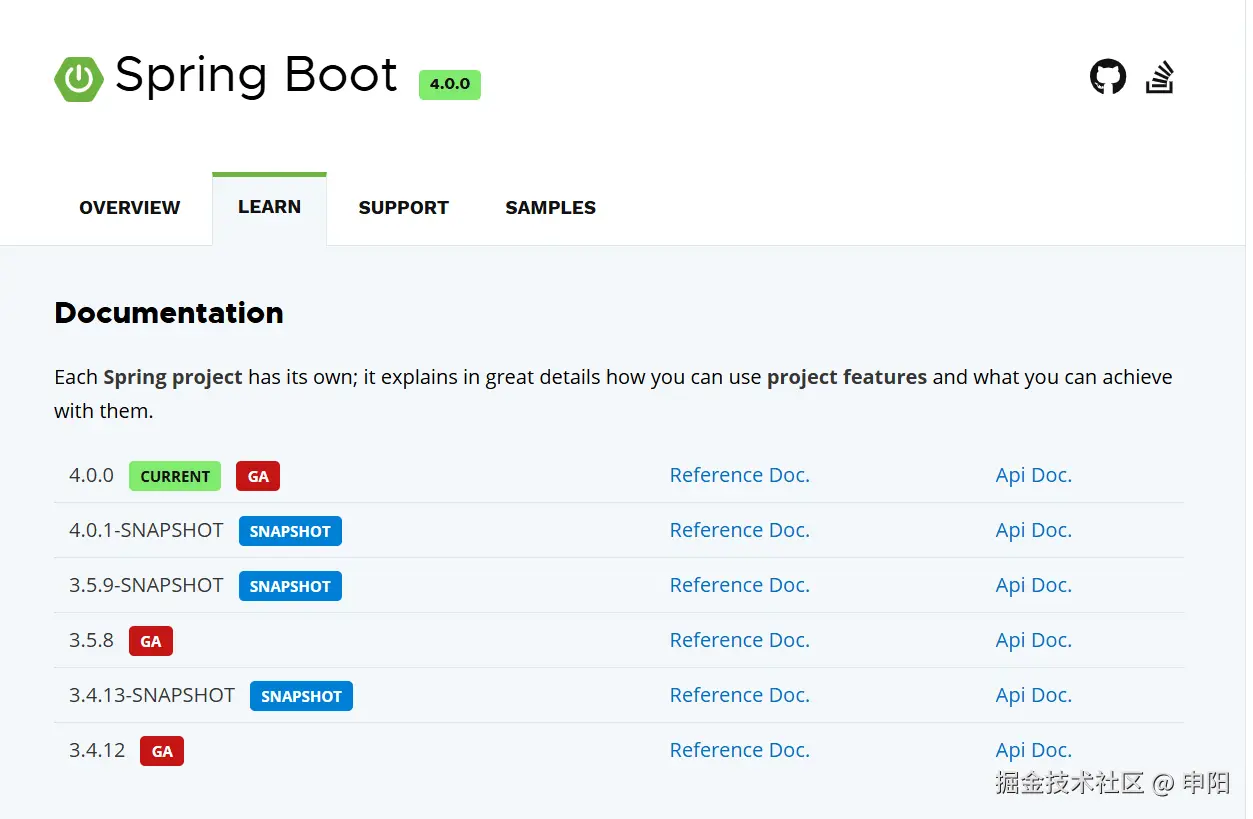Click the Stack Overflow icon

pos(1160,77)
